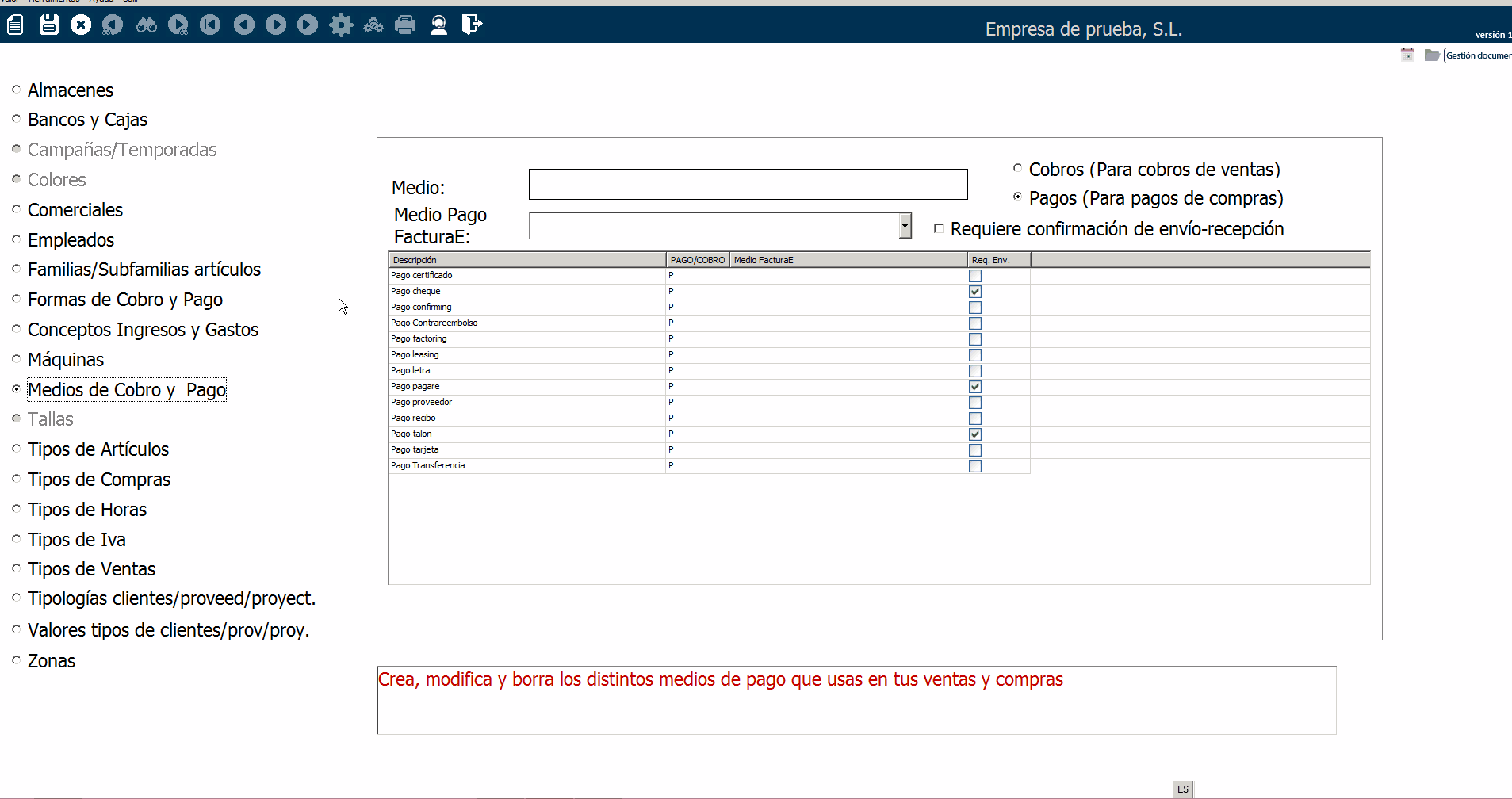Select Formas de Cobro y Pago section

click(124, 300)
